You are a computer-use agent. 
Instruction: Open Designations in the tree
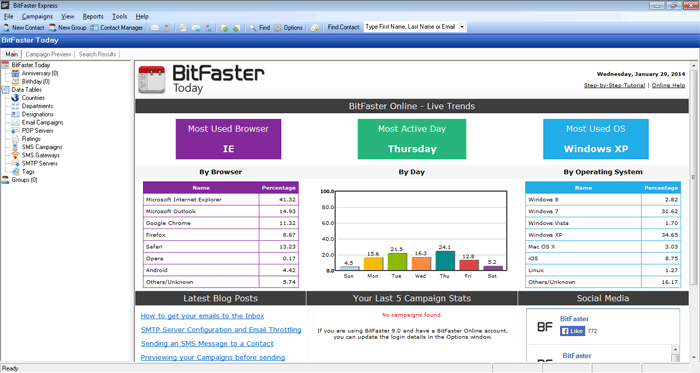click(x=38, y=114)
